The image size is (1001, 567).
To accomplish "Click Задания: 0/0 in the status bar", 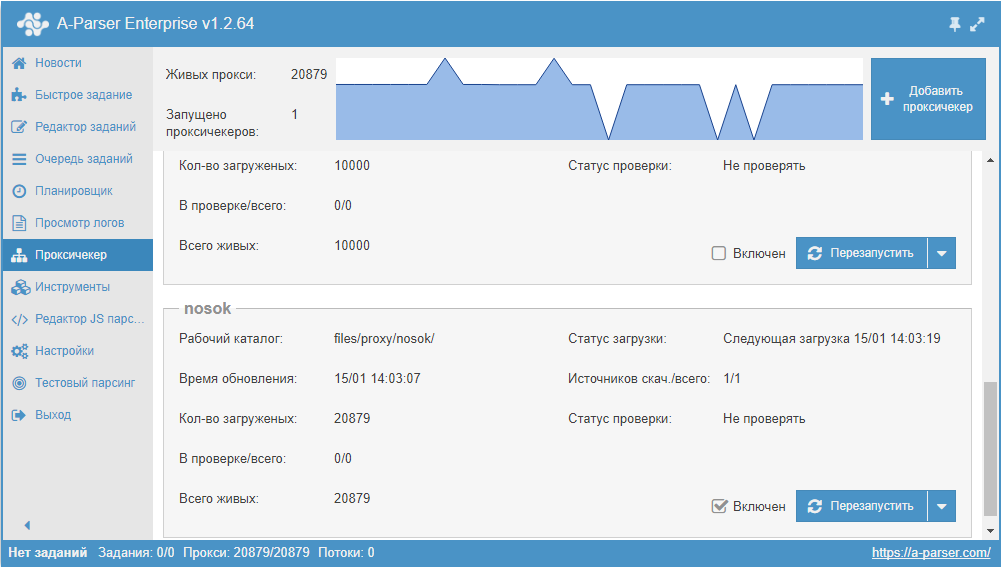I will (136, 552).
